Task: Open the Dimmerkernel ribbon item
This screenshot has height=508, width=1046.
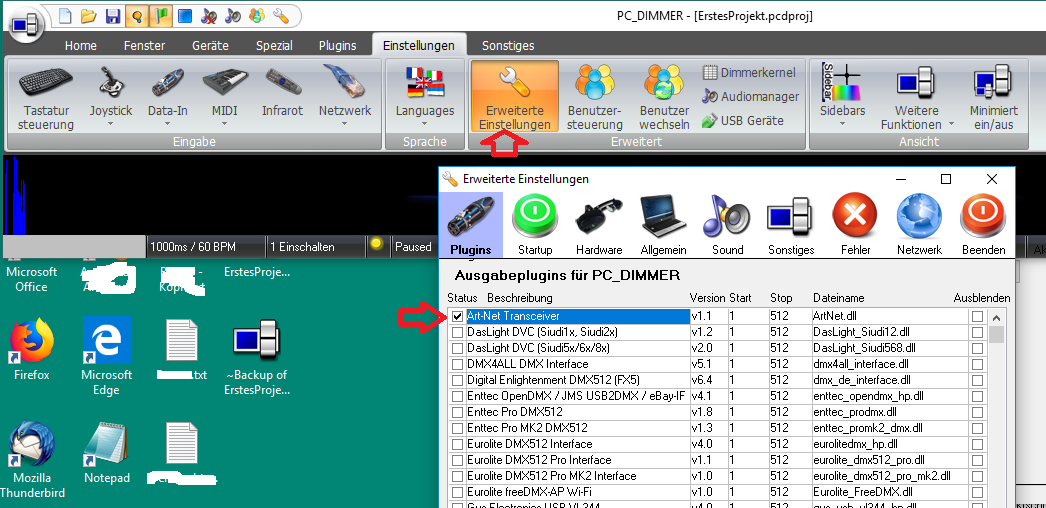Action: point(749,72)
